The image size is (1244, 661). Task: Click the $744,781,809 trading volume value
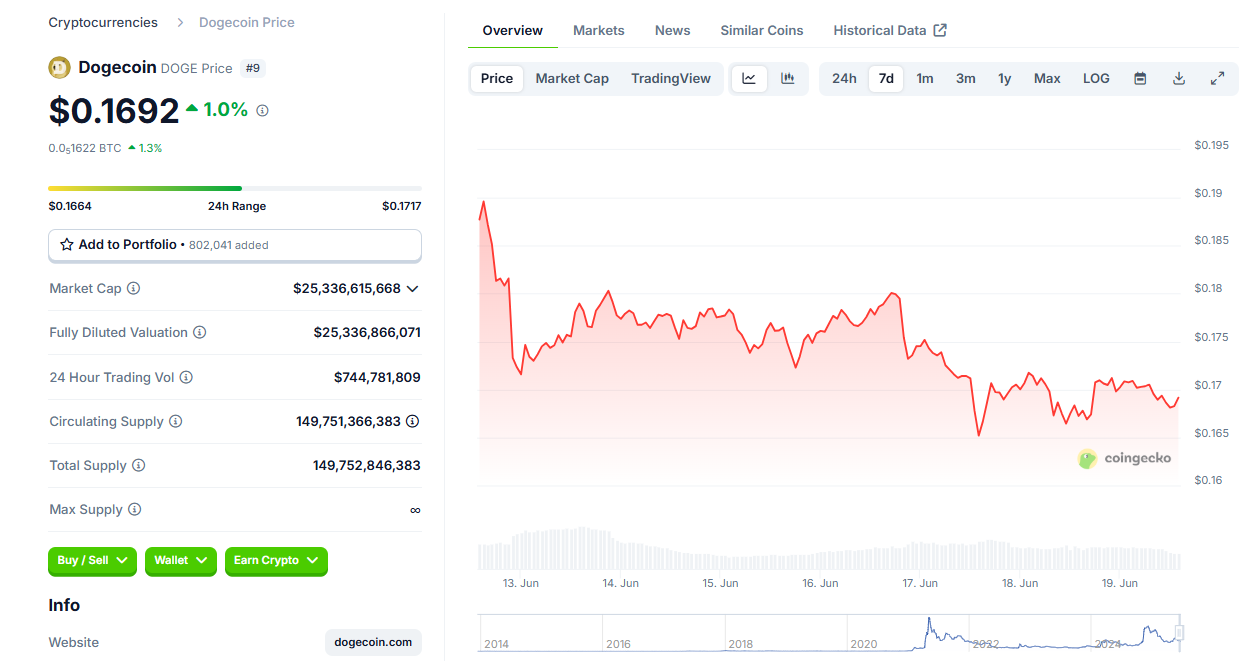tap(377, 377)
